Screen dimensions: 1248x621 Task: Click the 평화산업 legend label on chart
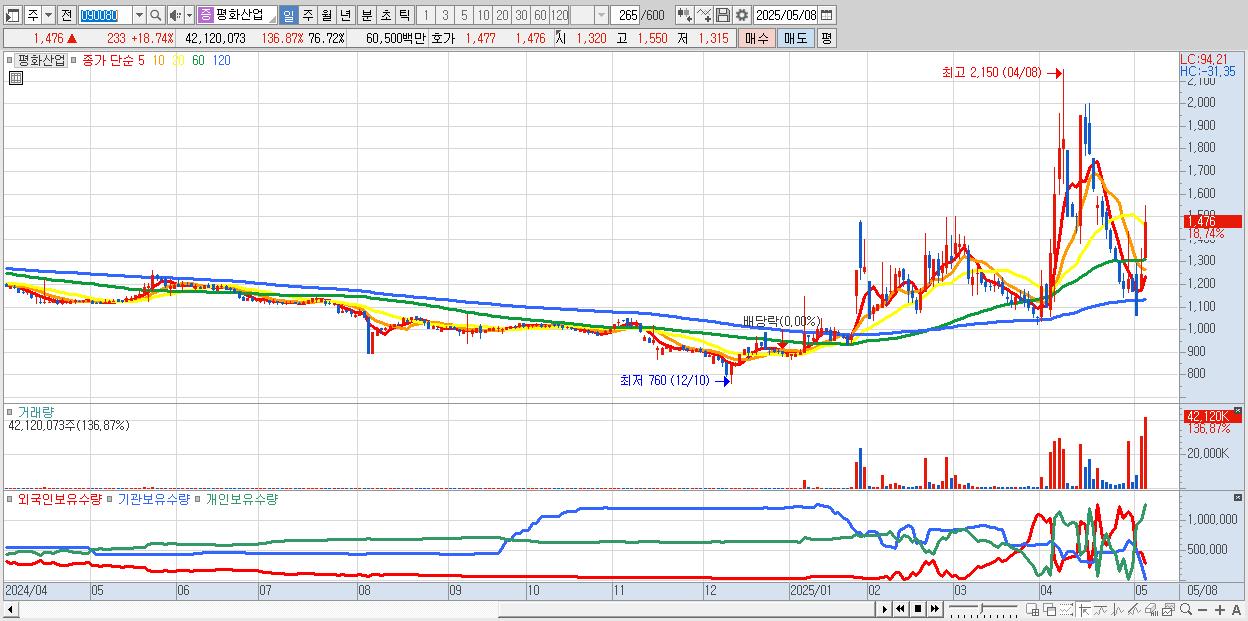click(41, 60)
